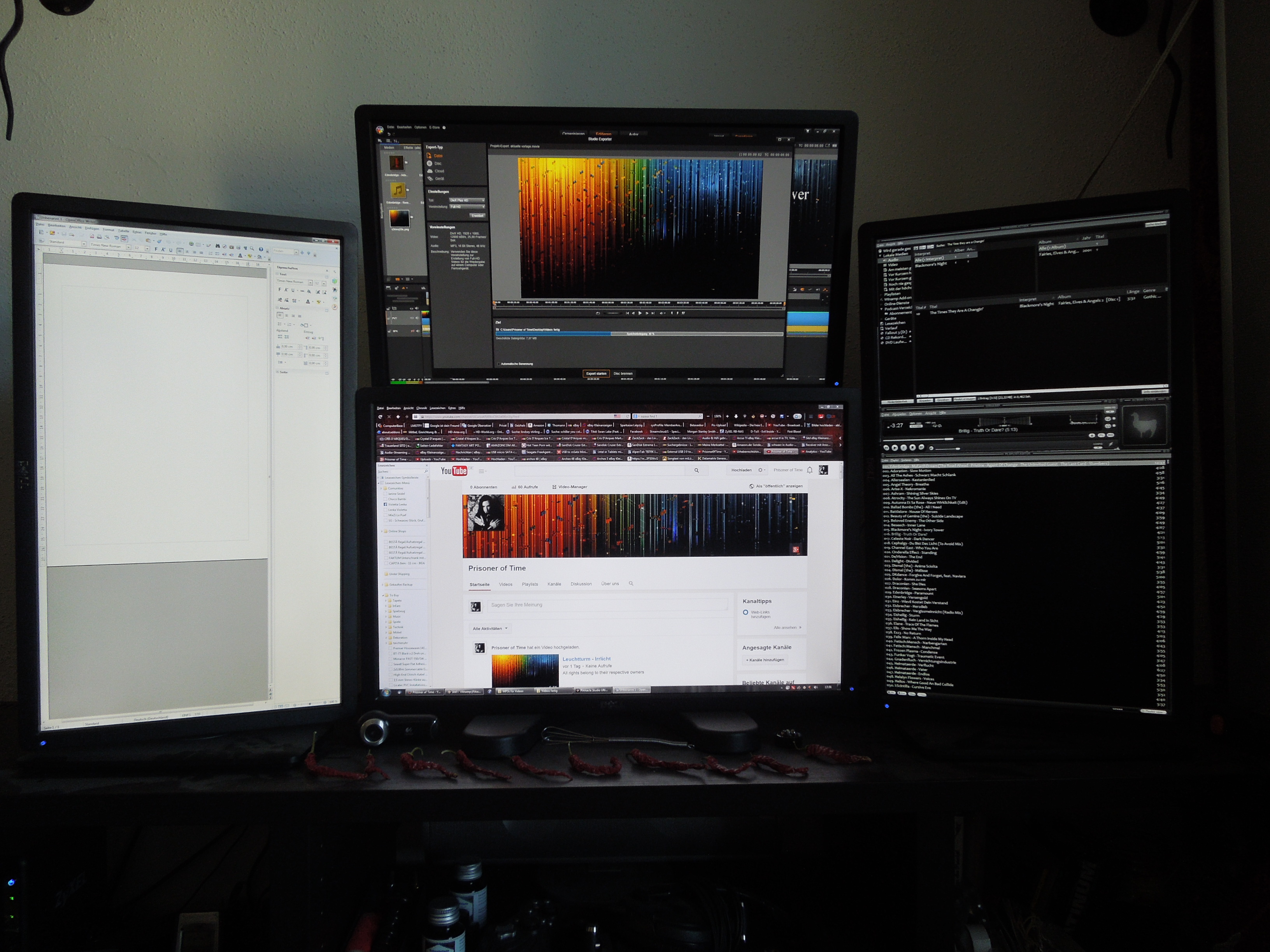The width and height of the screenshot is (1270, 952).
Task: Click the browser reload icon
Action: 380,416
